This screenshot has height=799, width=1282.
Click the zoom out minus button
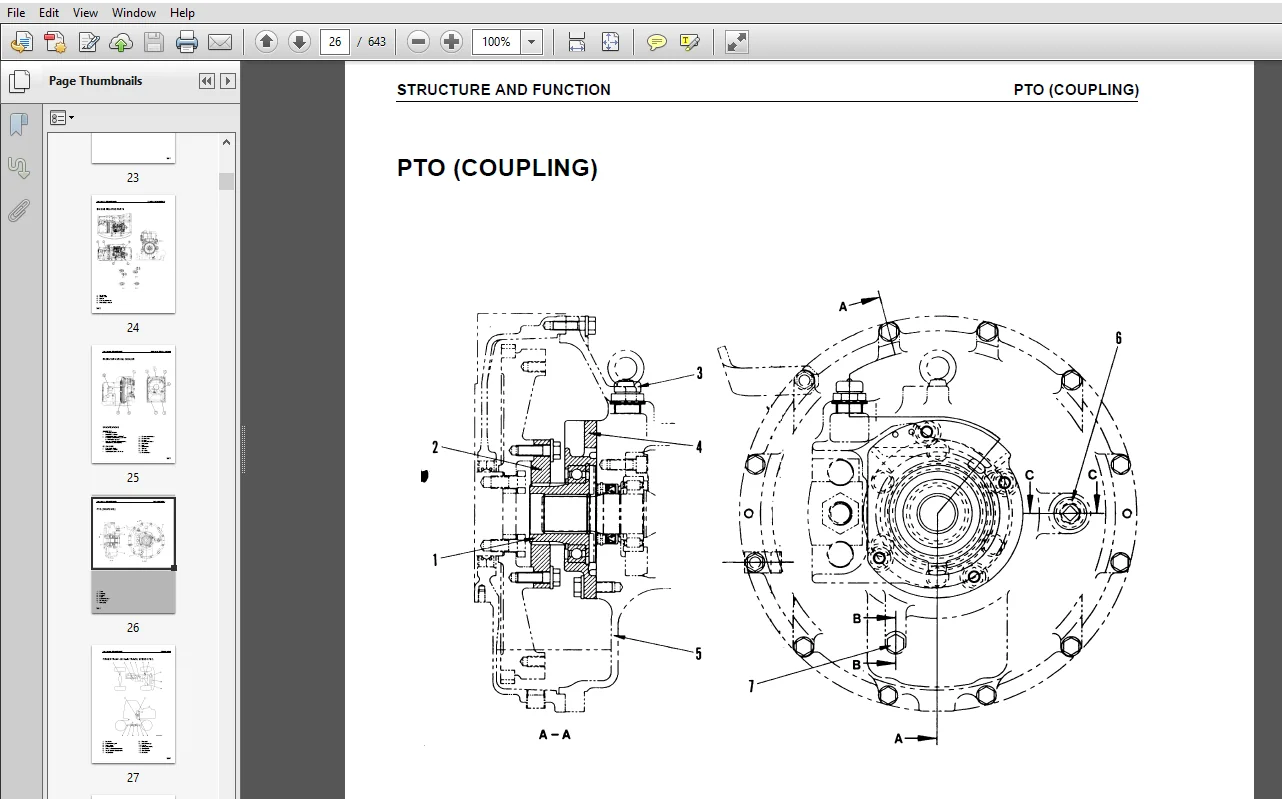pos(419,42)
